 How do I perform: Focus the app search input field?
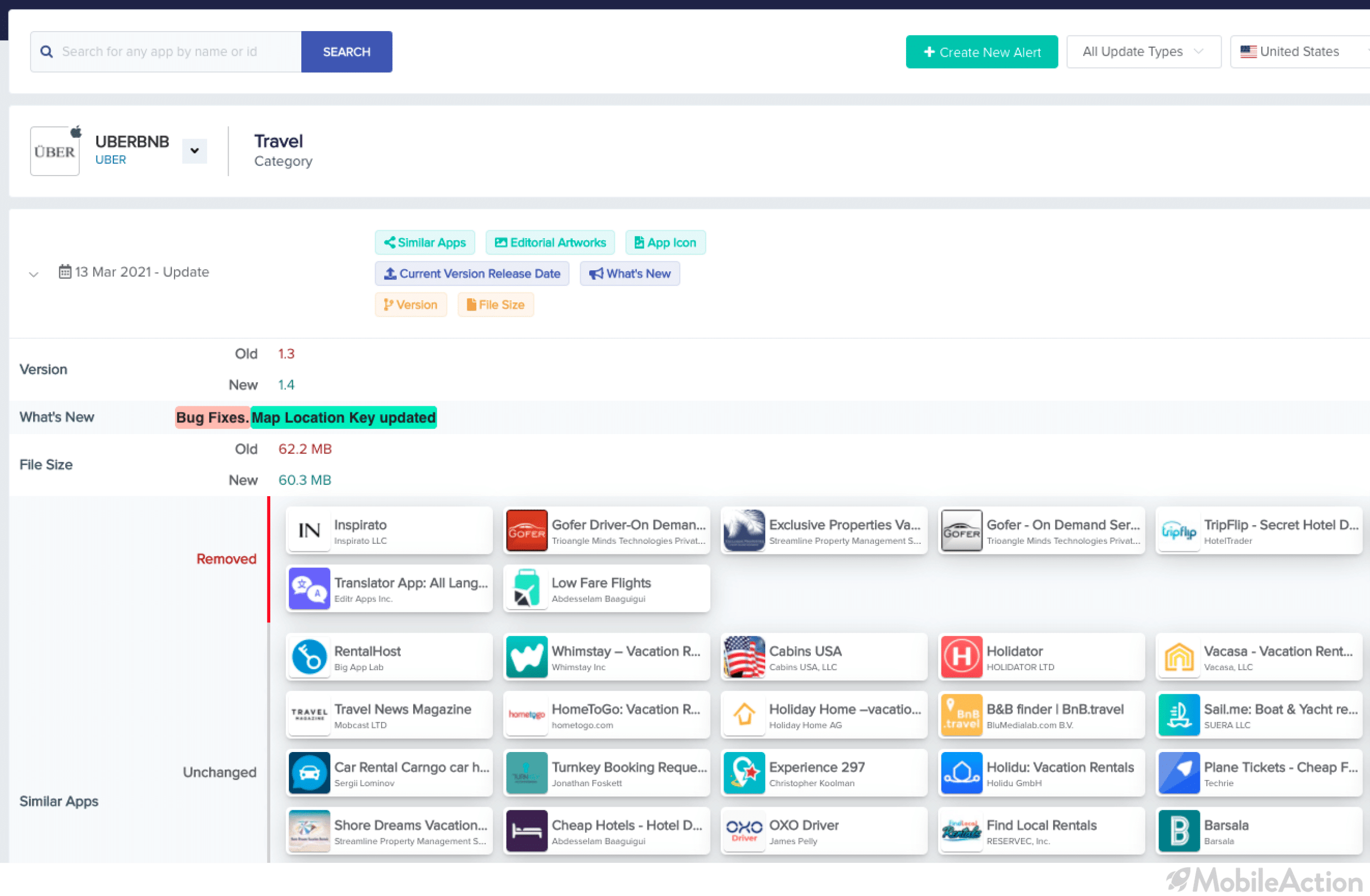tap(166, 52)
